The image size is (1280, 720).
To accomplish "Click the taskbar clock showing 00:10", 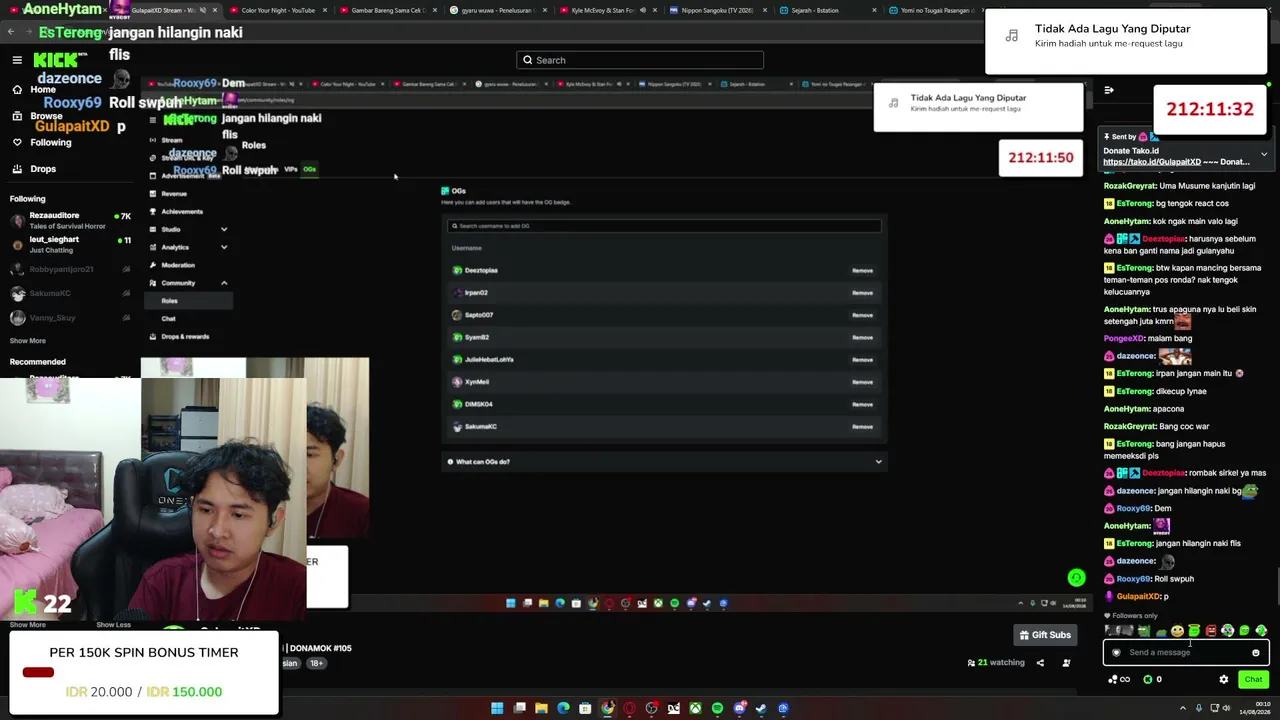I will coord(1254,709).
